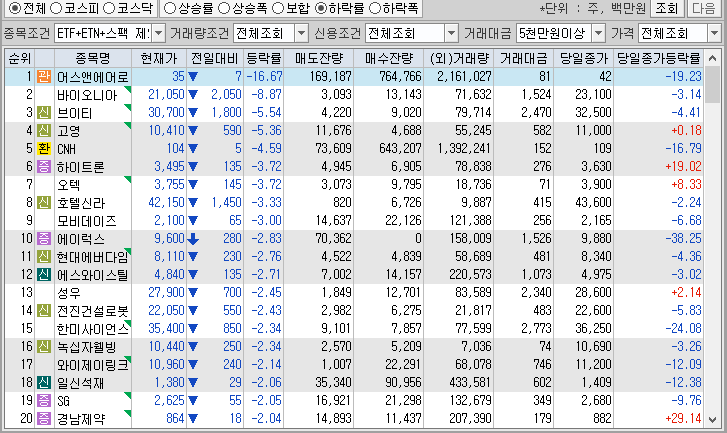Click the 증 badge icon beside 에이럭스
This screenshot has width=727, height=433.
(x=44, y=238)
